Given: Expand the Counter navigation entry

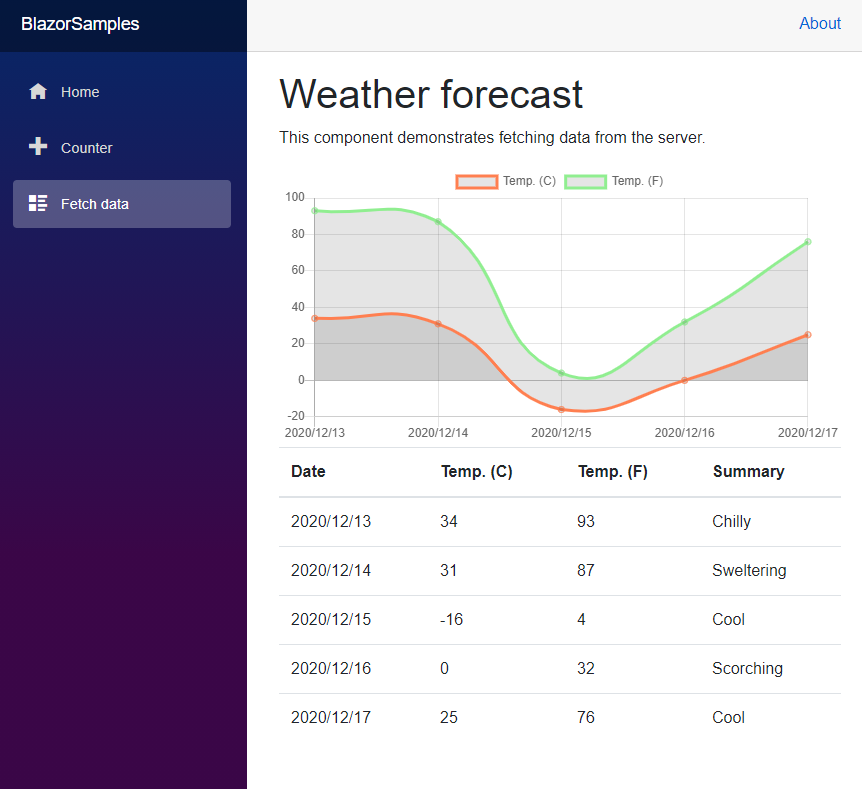Looking at the screenshot, I should [x=89, y=147].
